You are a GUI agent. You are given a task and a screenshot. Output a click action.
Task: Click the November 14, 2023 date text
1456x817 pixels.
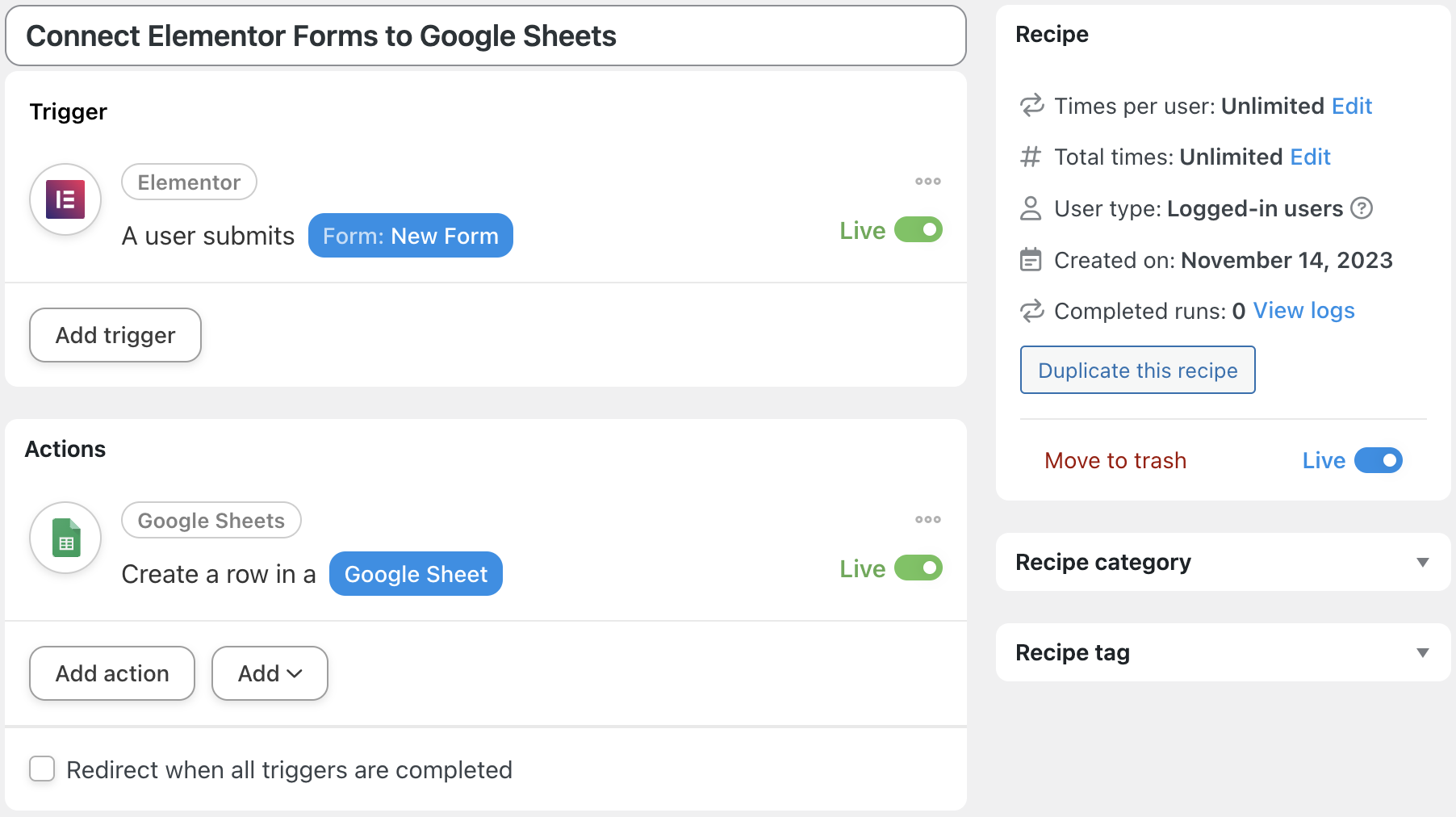tap(1287, 260)
